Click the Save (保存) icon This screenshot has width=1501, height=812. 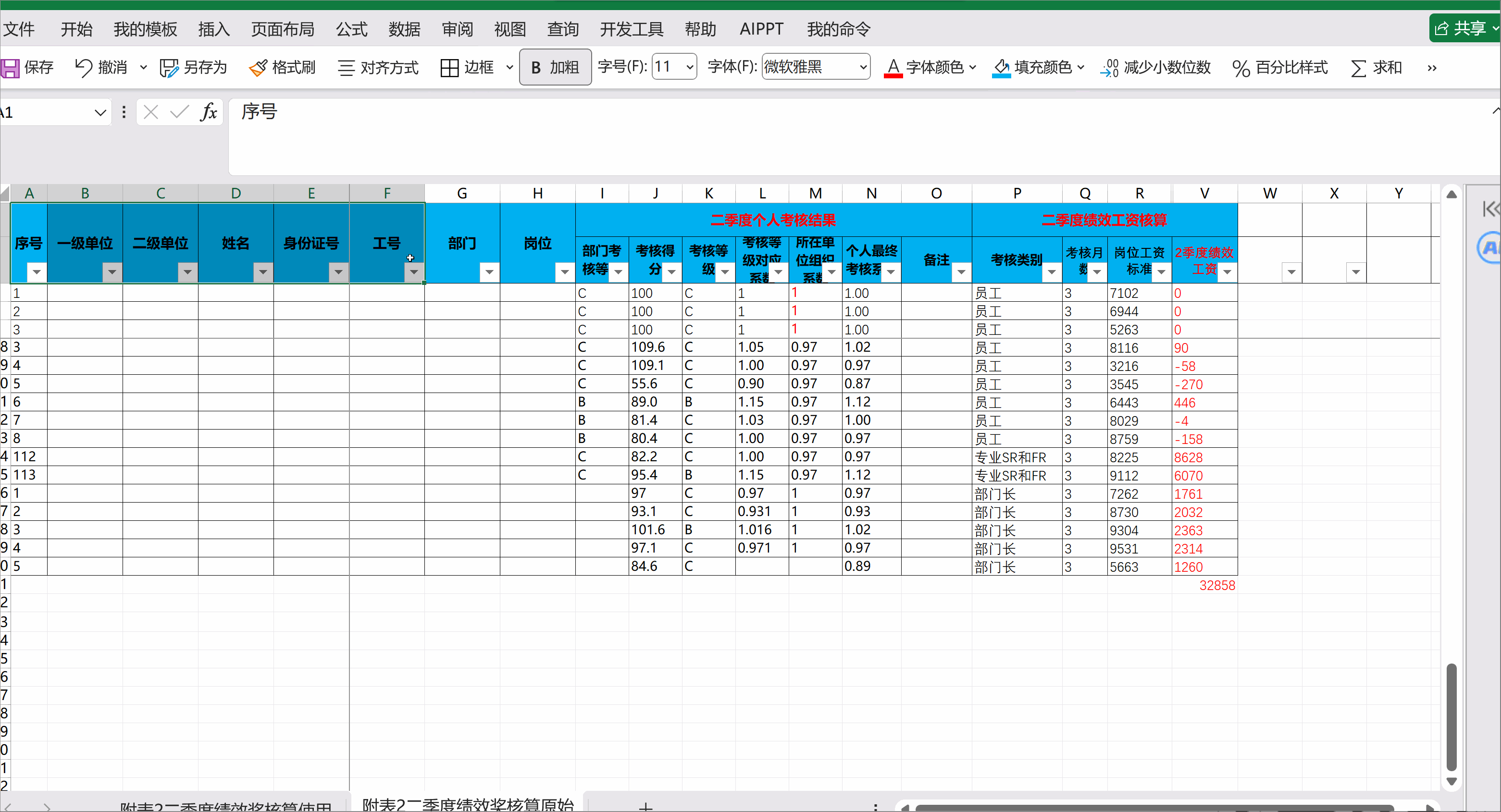(10, 68)
